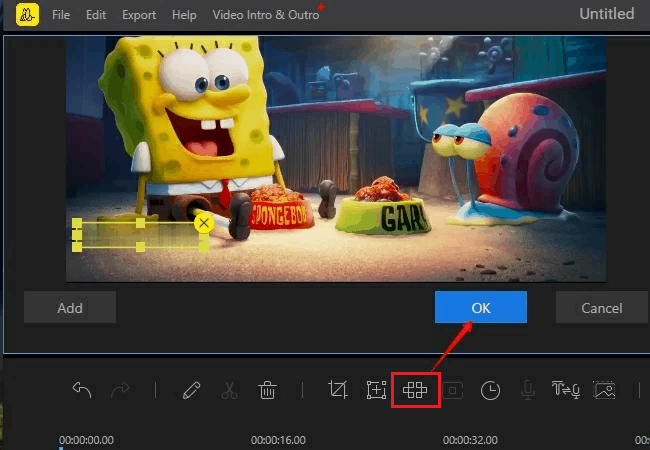Click the SpongeBob video preview frame
The height and width of the screenshot is (450, 650).
(x=336, y=159)
